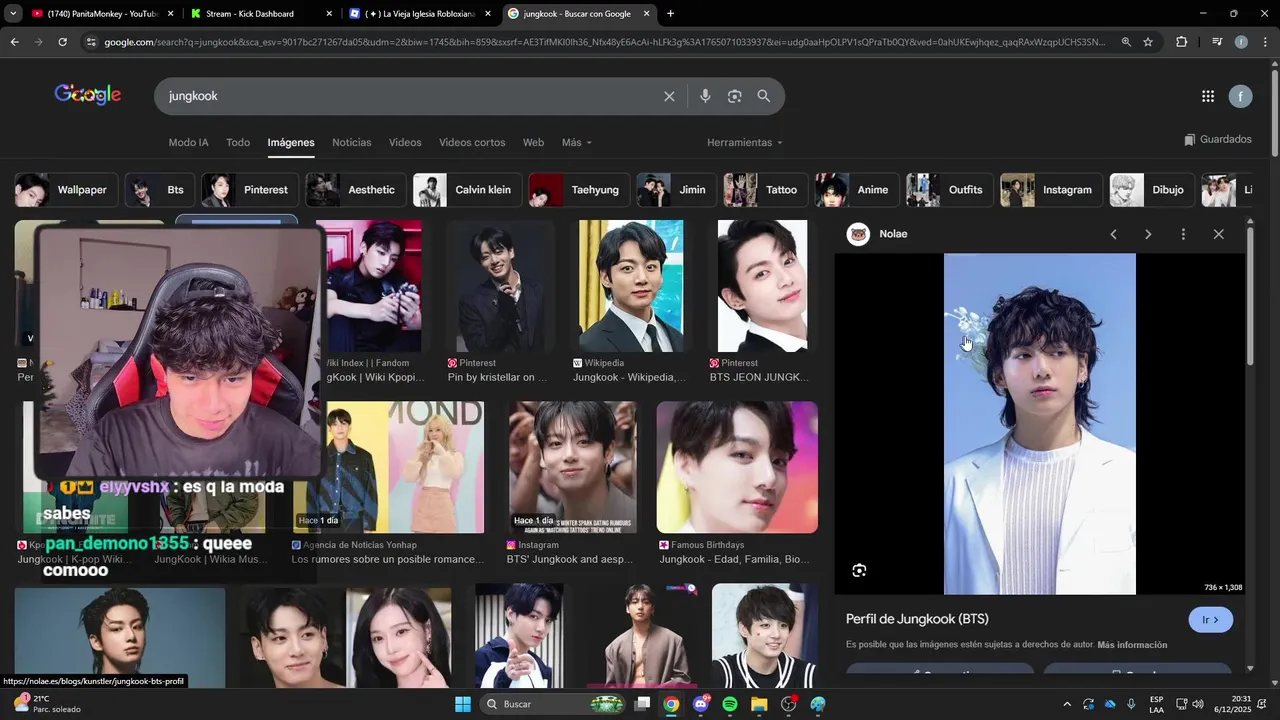
Task: Open the Chrome three-dot menu
Action: 1265,42
